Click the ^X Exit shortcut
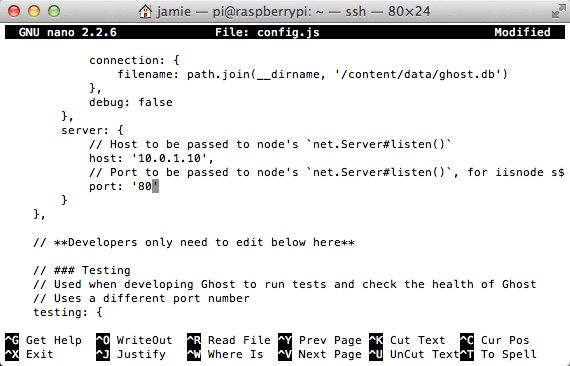The image size is (570, 366). pyautogui.click(x=29, y=354)
